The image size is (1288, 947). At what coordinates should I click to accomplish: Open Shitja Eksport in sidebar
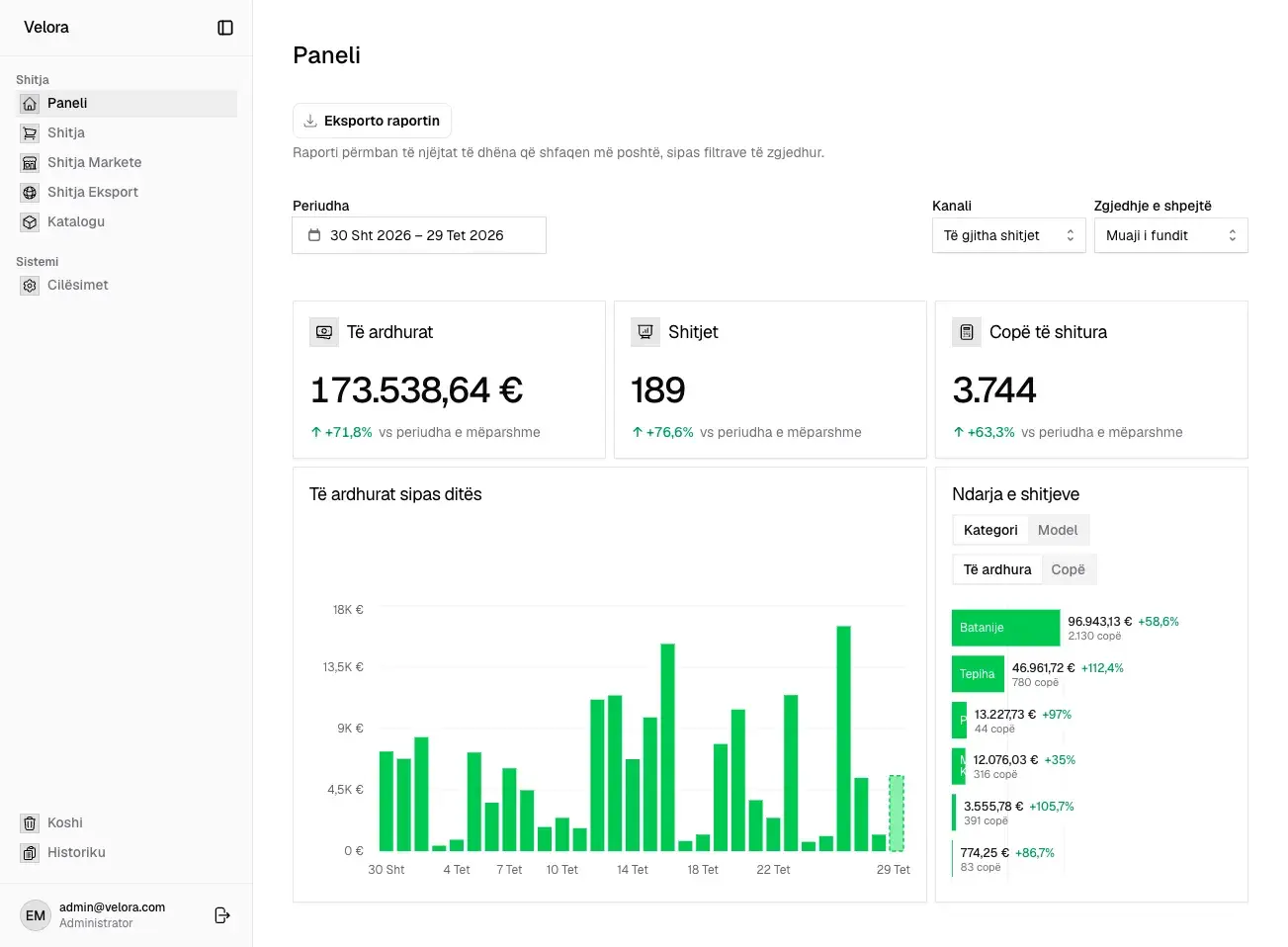[127, 192]
